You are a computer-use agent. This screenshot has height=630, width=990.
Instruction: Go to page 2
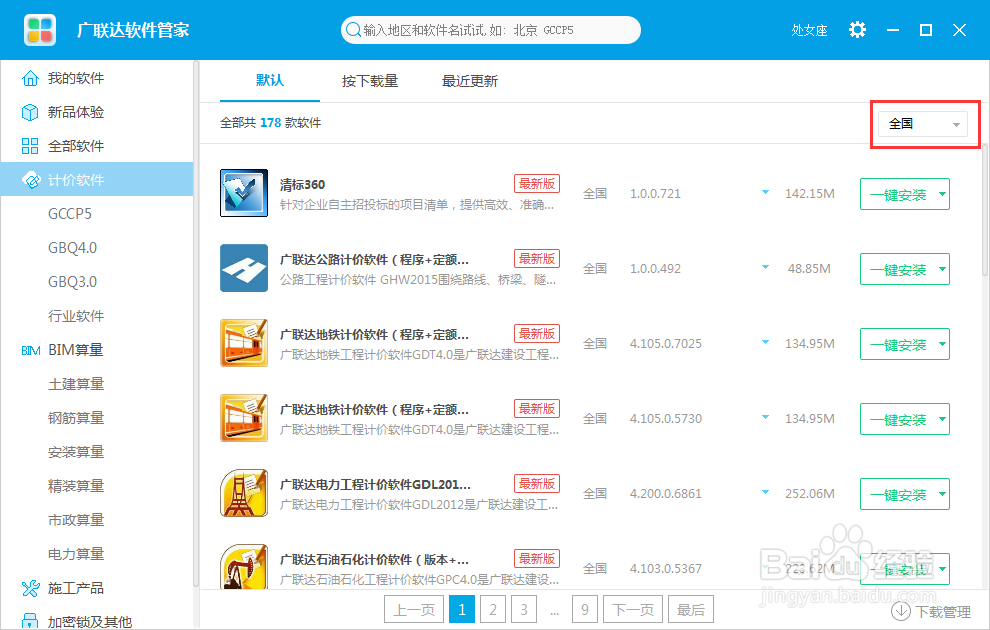pos(492,610)
